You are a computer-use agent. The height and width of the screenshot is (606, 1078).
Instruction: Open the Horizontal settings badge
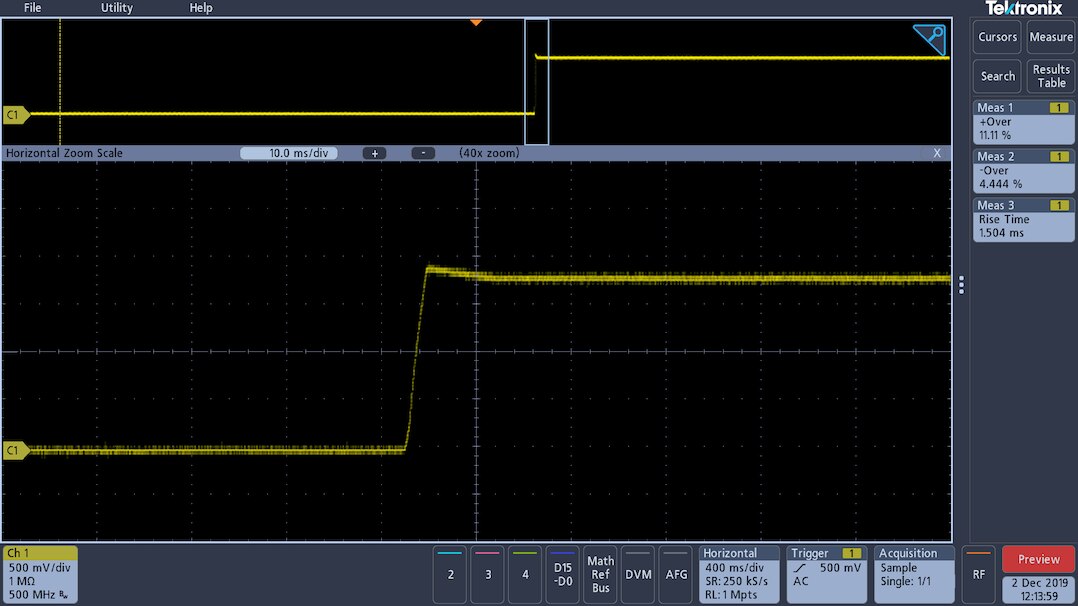[x=739, y=574]
